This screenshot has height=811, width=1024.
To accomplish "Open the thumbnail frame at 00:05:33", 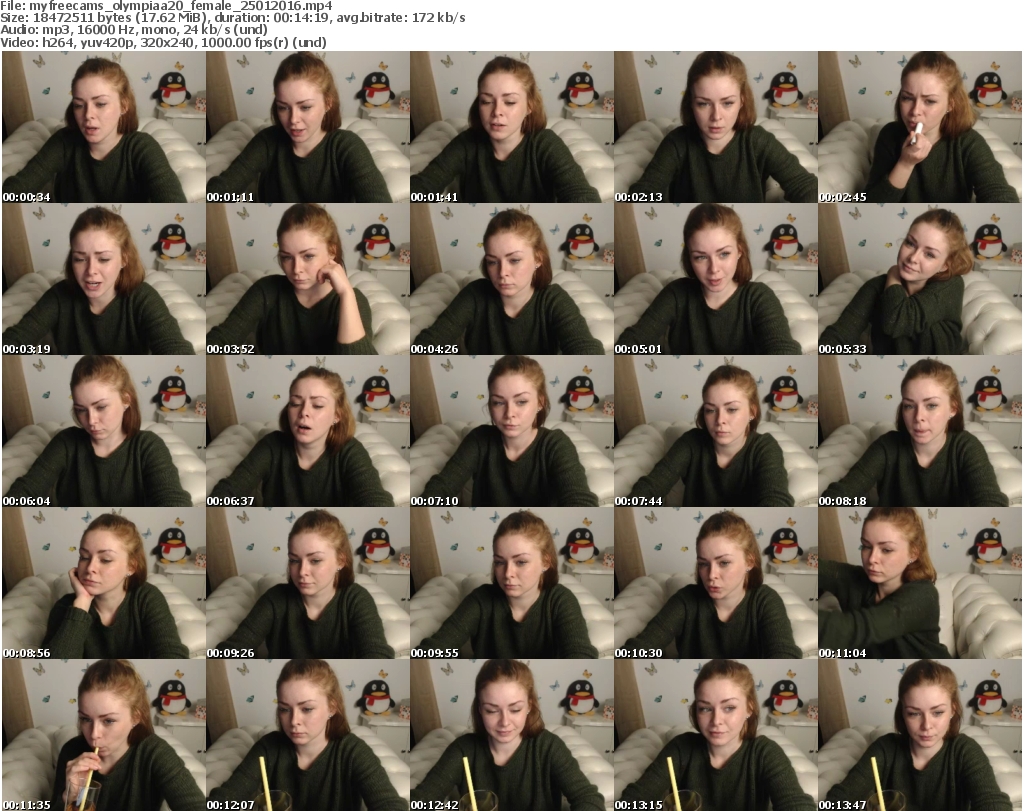I will (x=920, y=279).
